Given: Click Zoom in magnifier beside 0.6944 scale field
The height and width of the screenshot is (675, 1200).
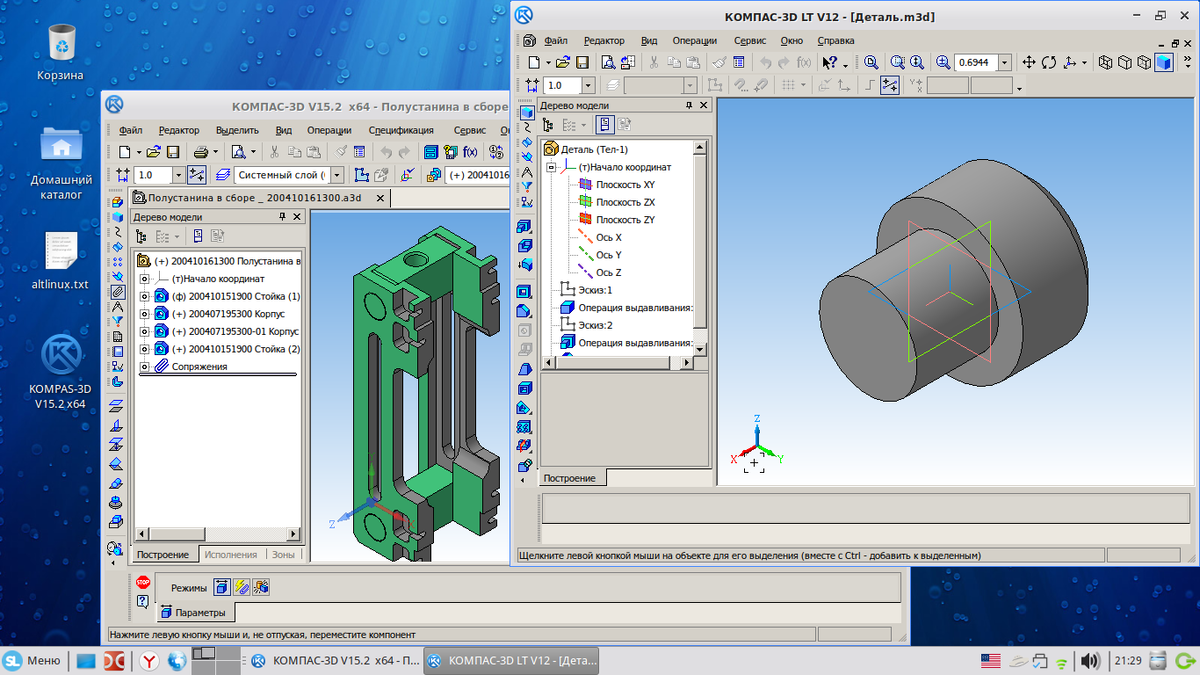Looking at the screenshot, I should click(942, 62).
